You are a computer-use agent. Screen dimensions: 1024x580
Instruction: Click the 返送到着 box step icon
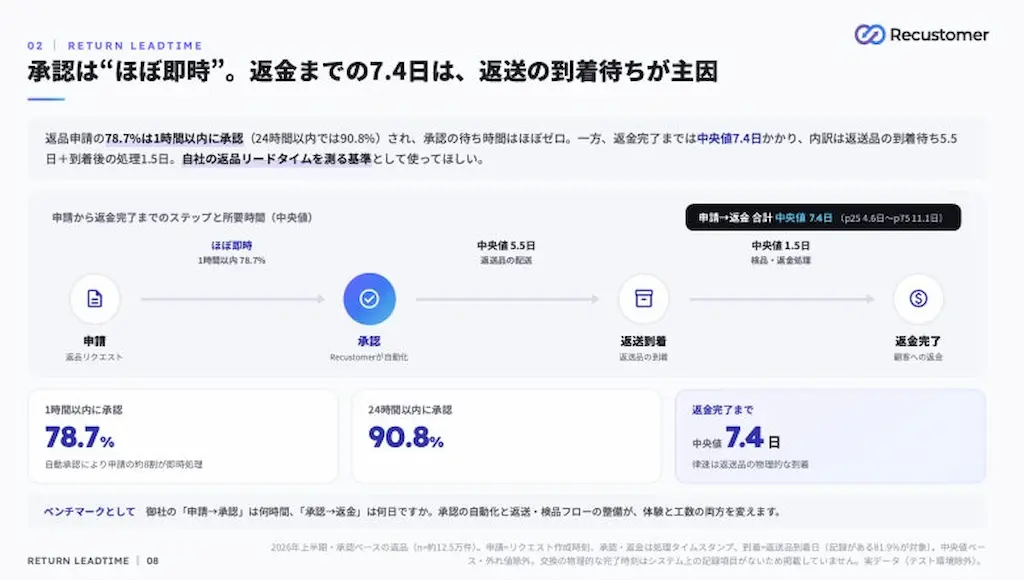[644, 298]
